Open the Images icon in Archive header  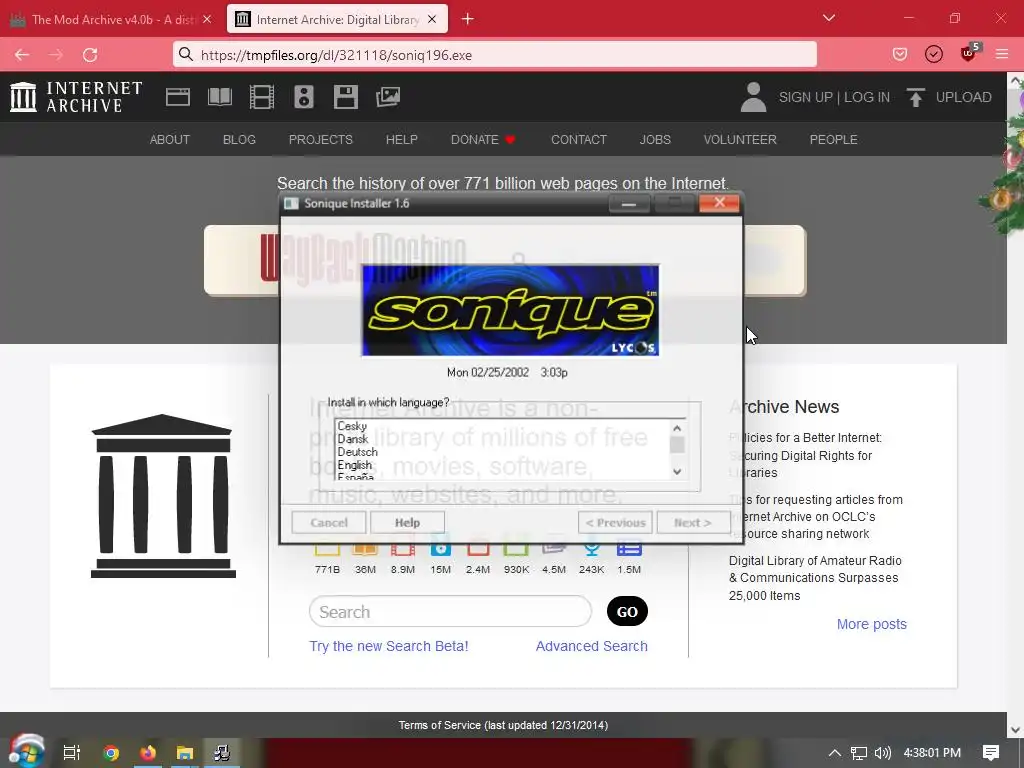point(388,97)
